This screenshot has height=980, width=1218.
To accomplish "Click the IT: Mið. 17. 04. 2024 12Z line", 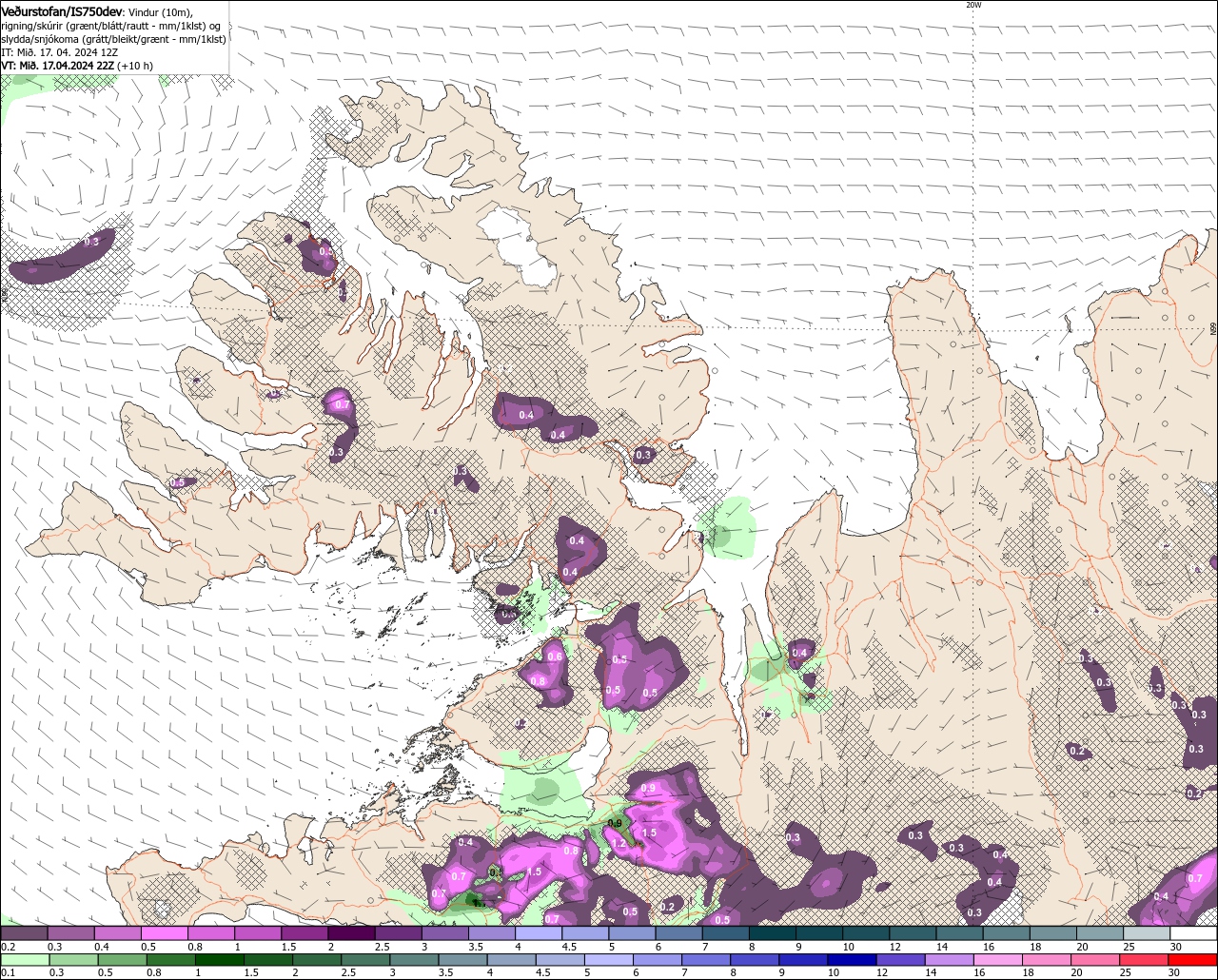I will click(59, 52).
